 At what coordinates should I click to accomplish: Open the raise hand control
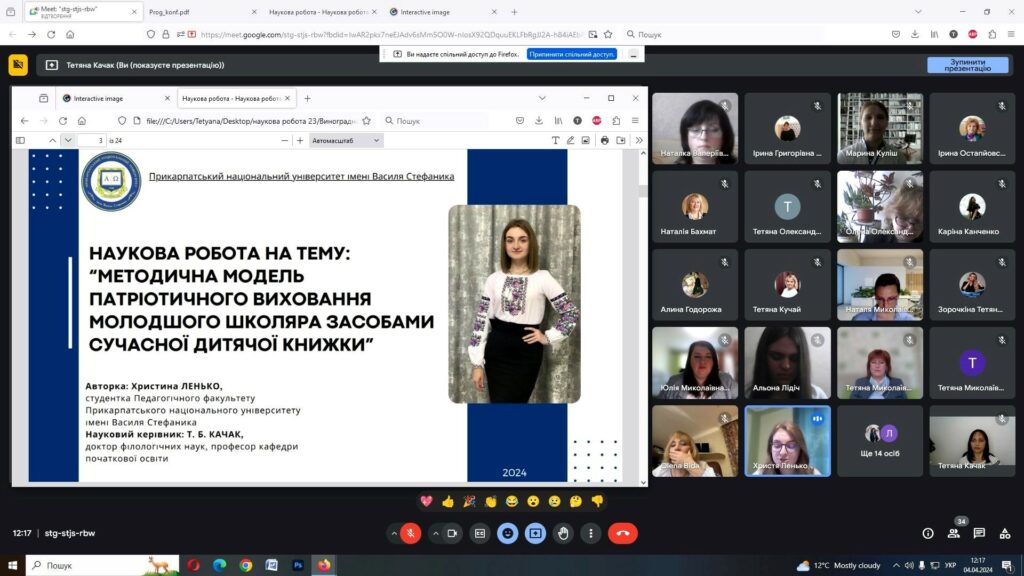(564, 534)
